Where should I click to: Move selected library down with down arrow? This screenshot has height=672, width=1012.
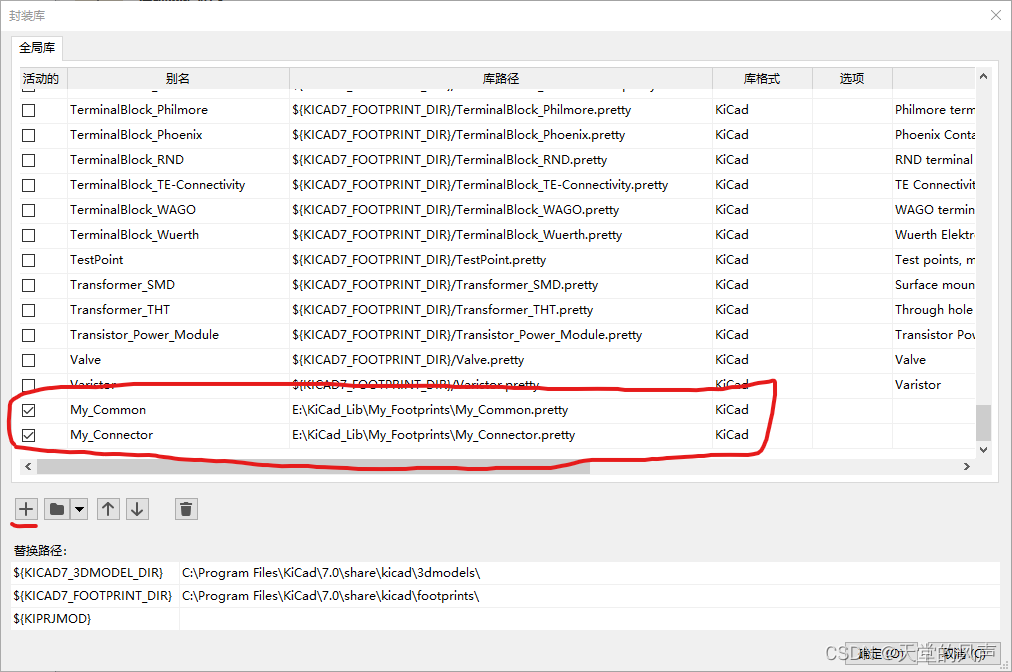137,509
